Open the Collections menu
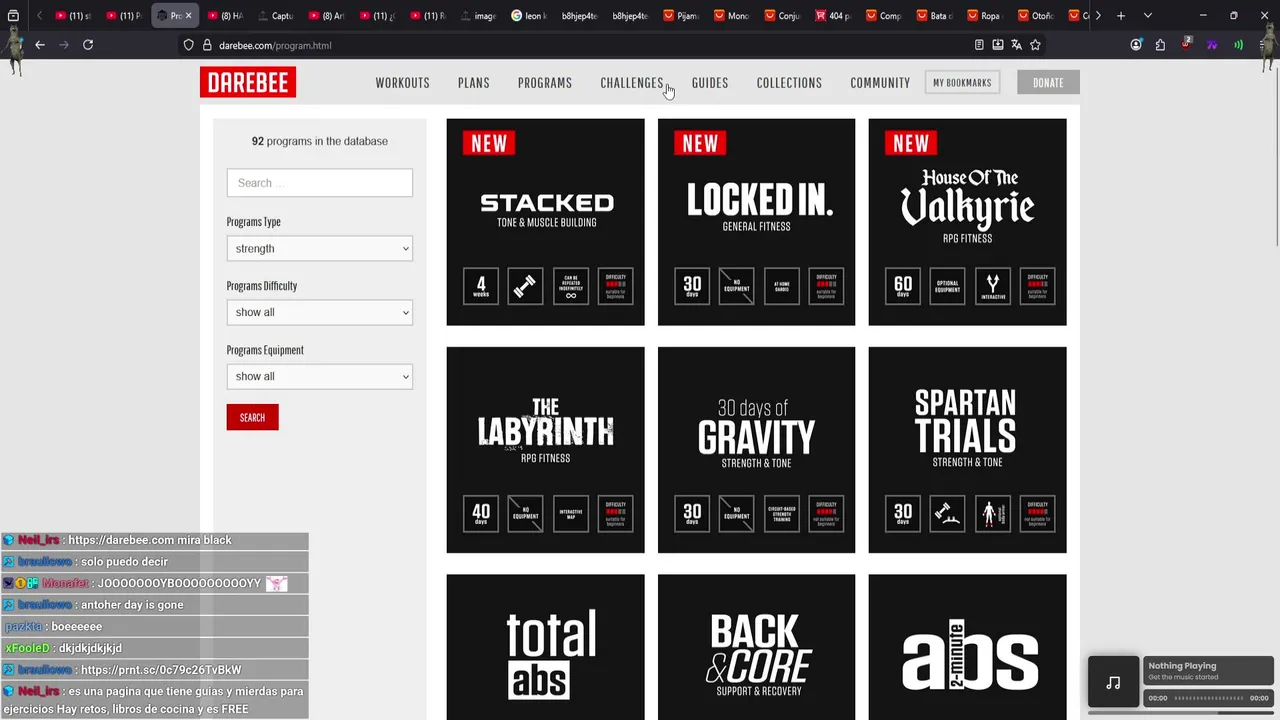The image size is (1280, 720). [x=789, y=83]
